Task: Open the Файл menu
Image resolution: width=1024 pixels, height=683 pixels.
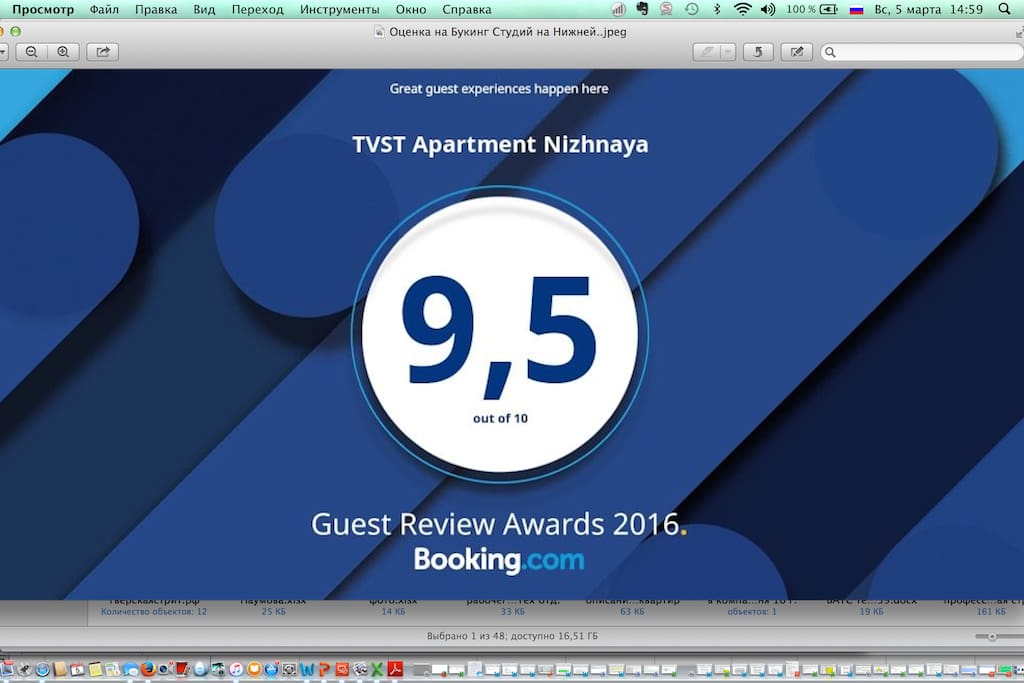Action: click(x=104, y=10)
